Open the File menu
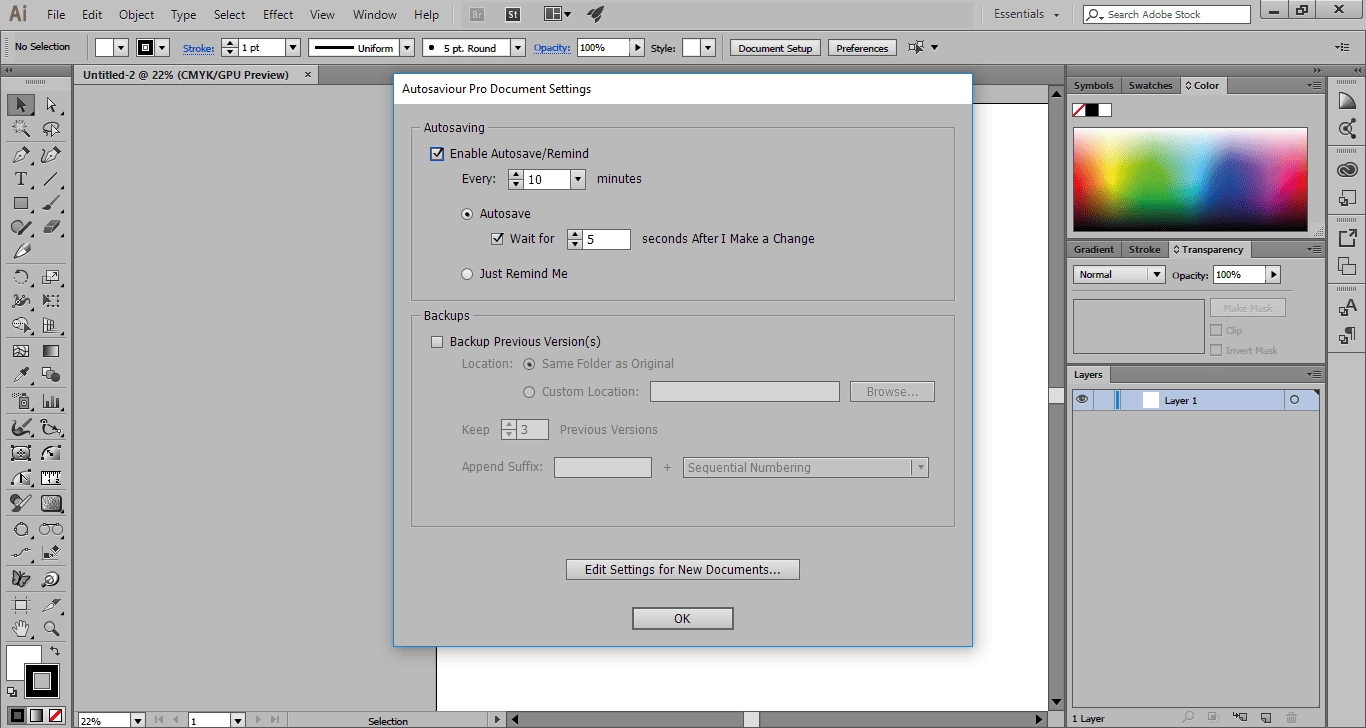The height and width of the screenshot is (728, 1366). 56,15
